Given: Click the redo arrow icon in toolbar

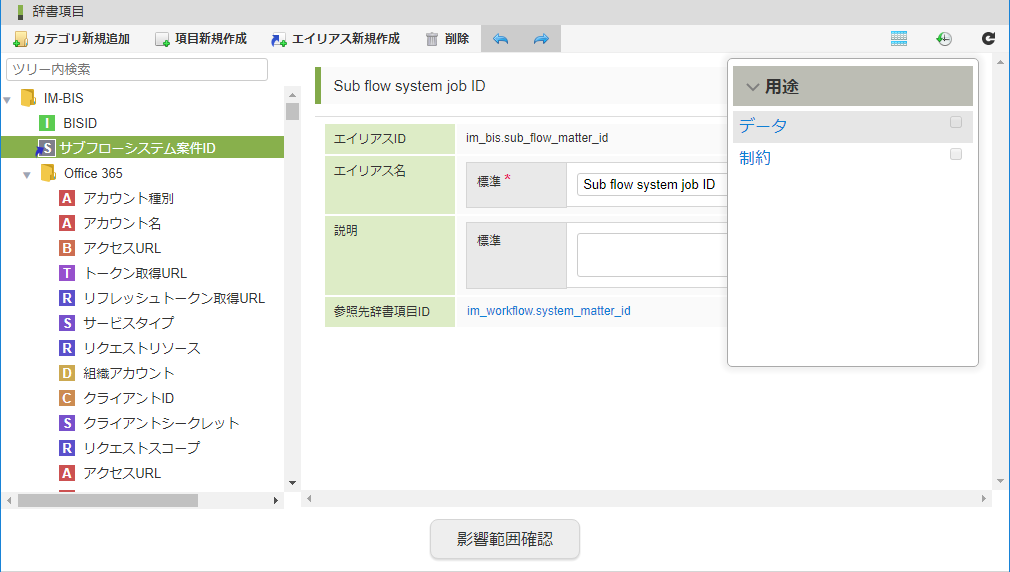Looking at the screenshot, I should click(541, 39).
